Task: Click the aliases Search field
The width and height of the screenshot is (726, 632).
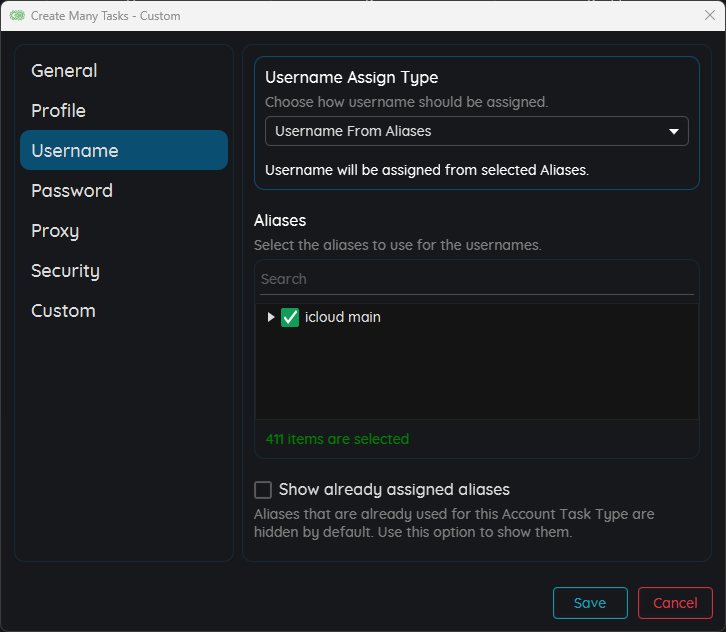Action: tap(476, 279)
